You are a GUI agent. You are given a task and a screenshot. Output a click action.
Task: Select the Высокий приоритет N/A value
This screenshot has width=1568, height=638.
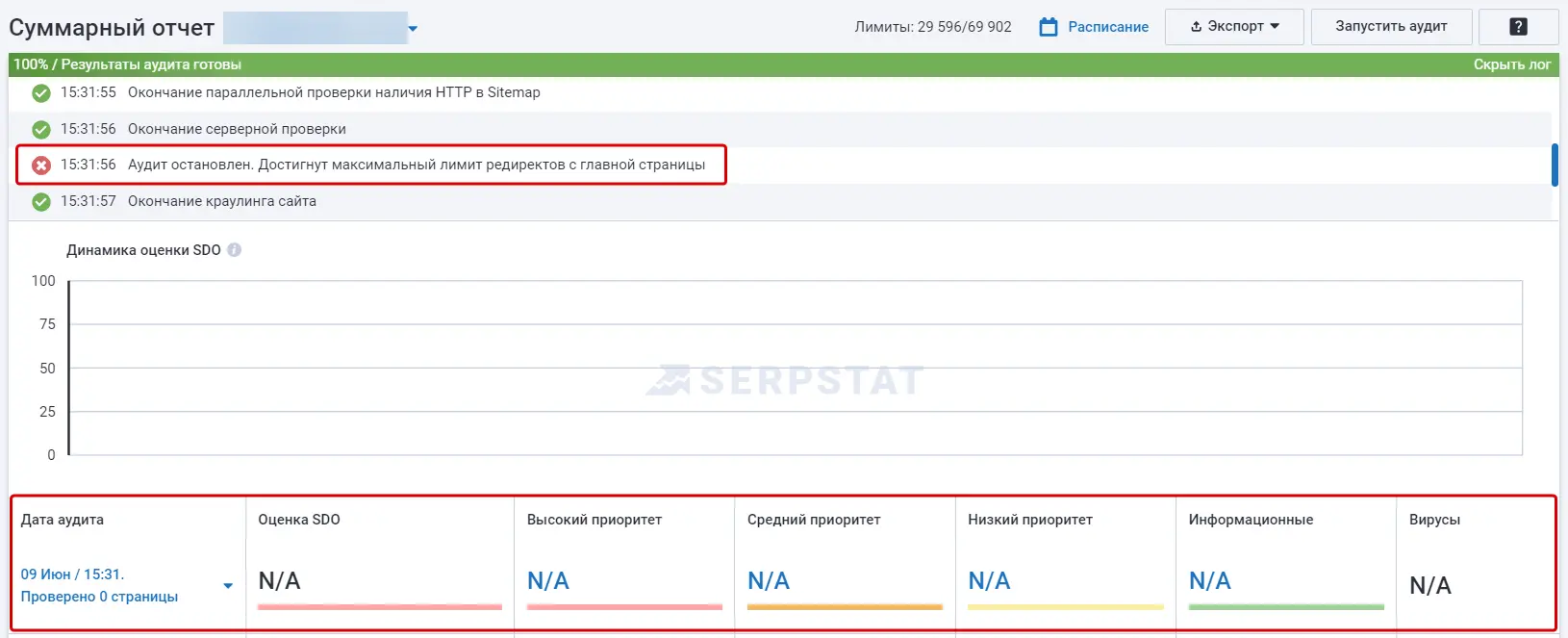[547, 581]
